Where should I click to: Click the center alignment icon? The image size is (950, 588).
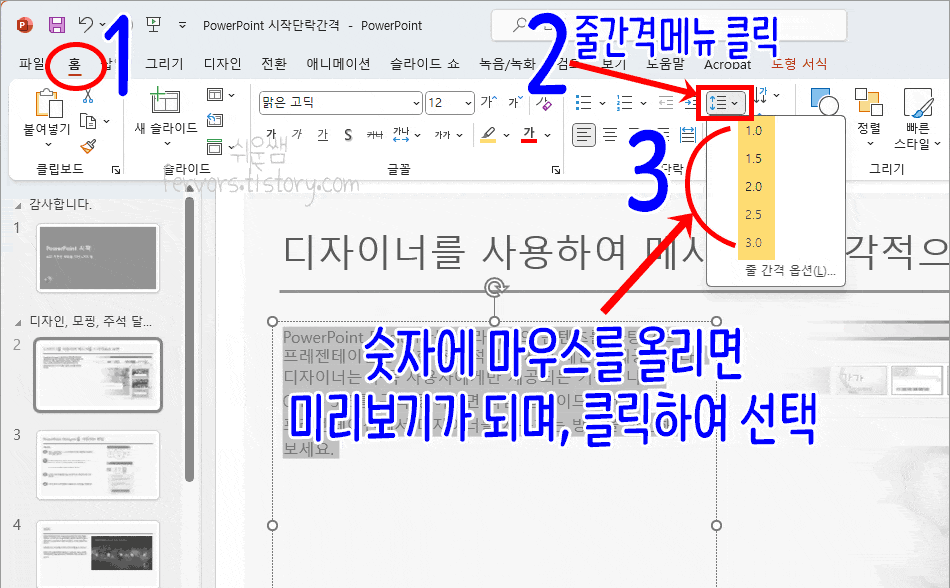pyautogui.click(x=608, y=133)
